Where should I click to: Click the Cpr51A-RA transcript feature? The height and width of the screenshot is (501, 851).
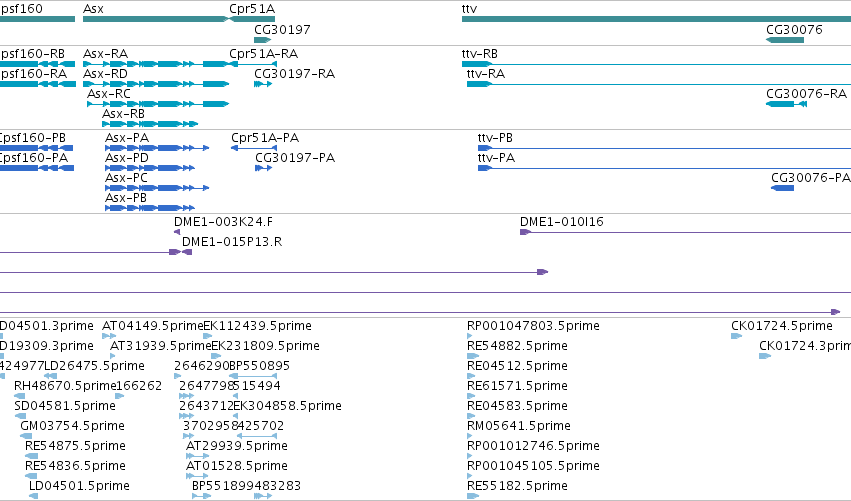click(x=253, y=64)
